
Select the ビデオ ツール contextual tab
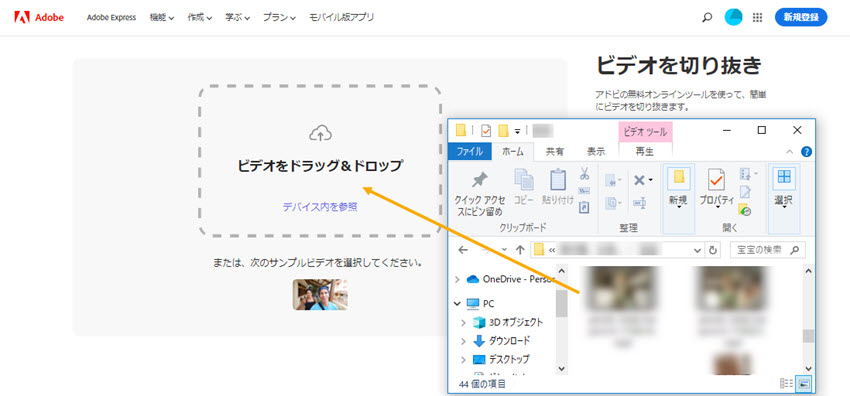point(645,132)
